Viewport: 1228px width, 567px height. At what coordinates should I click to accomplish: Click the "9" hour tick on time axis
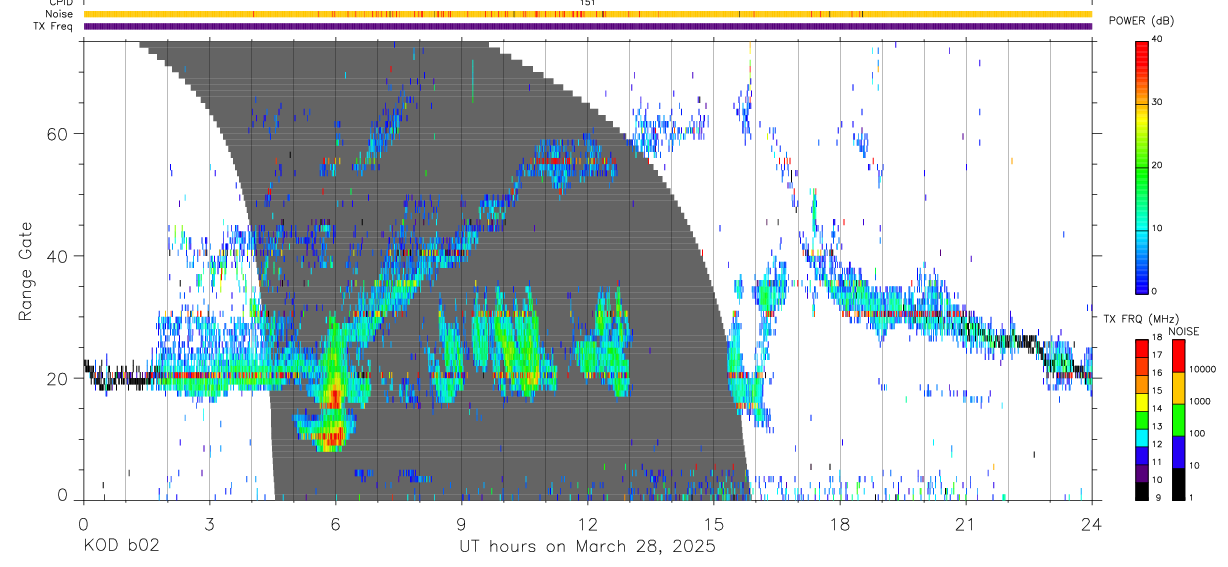click(461, 523)
